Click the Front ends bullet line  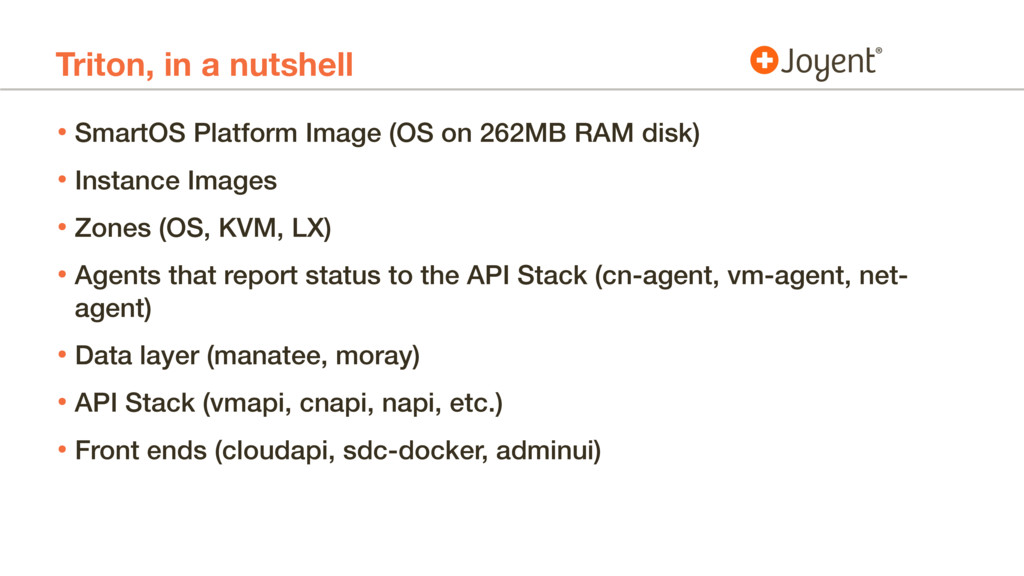pyautogui.click(x=338, y=451)
